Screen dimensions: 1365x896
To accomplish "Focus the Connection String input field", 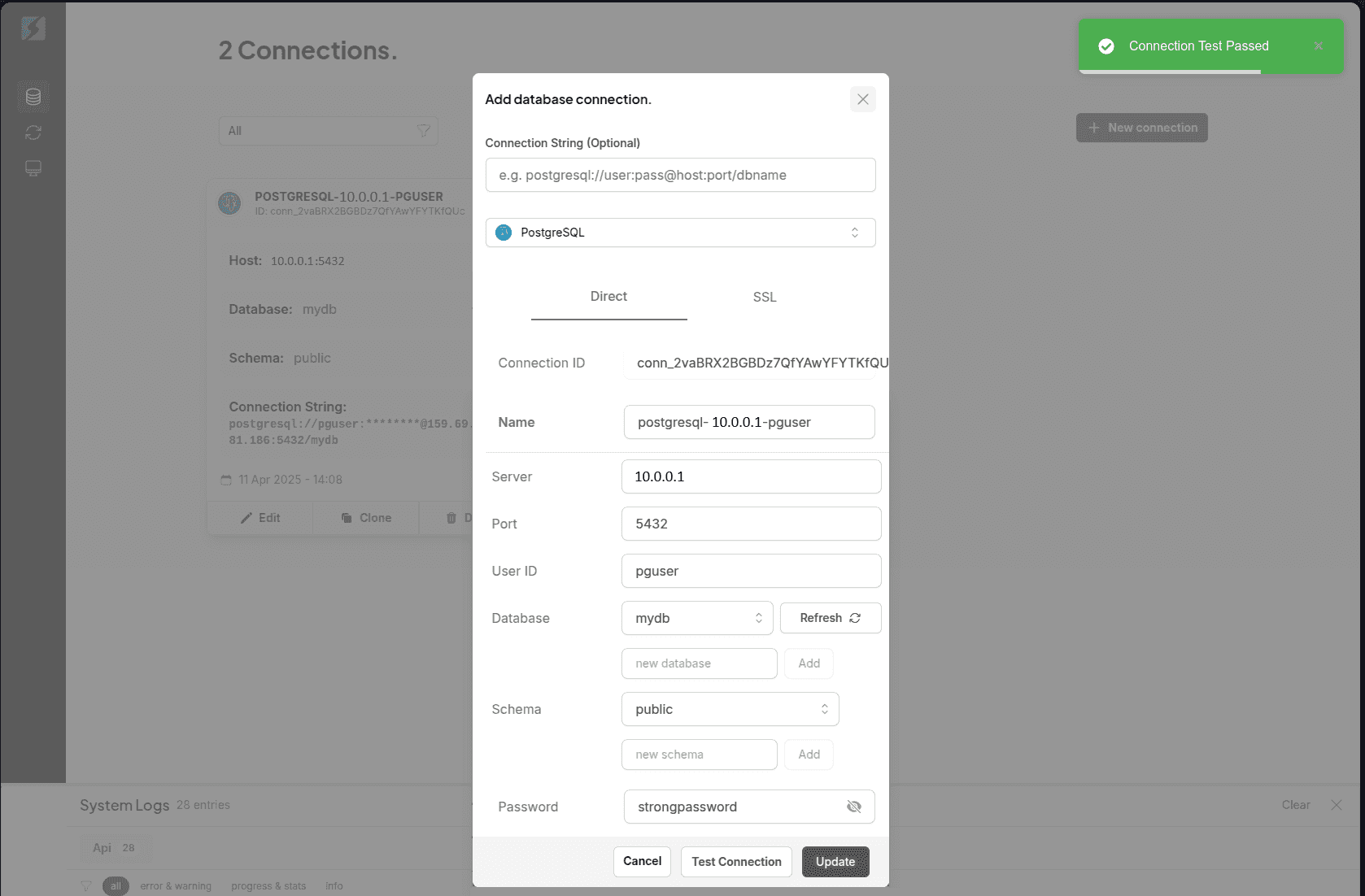I will pyautogui.click(x=681, y=175).
